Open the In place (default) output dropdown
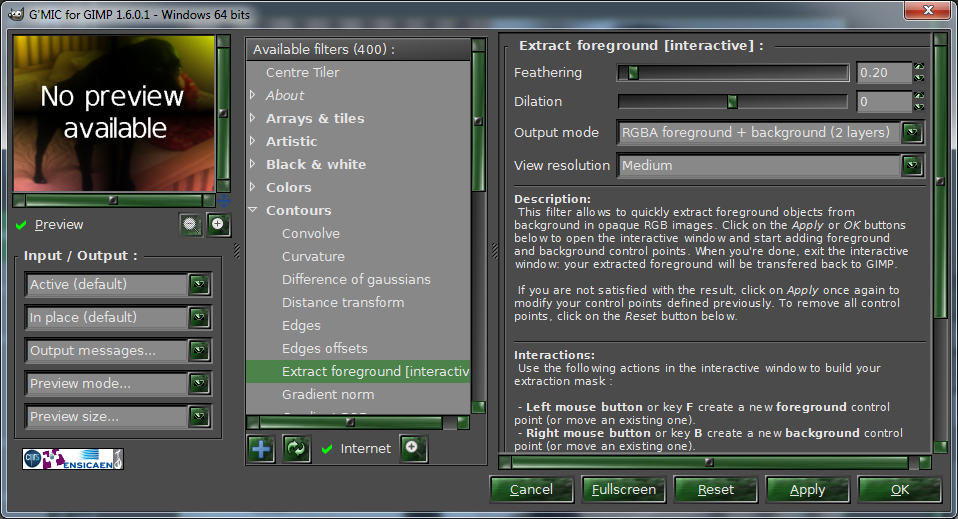Screen dimensions: 958x519 [x=119, y=317]
